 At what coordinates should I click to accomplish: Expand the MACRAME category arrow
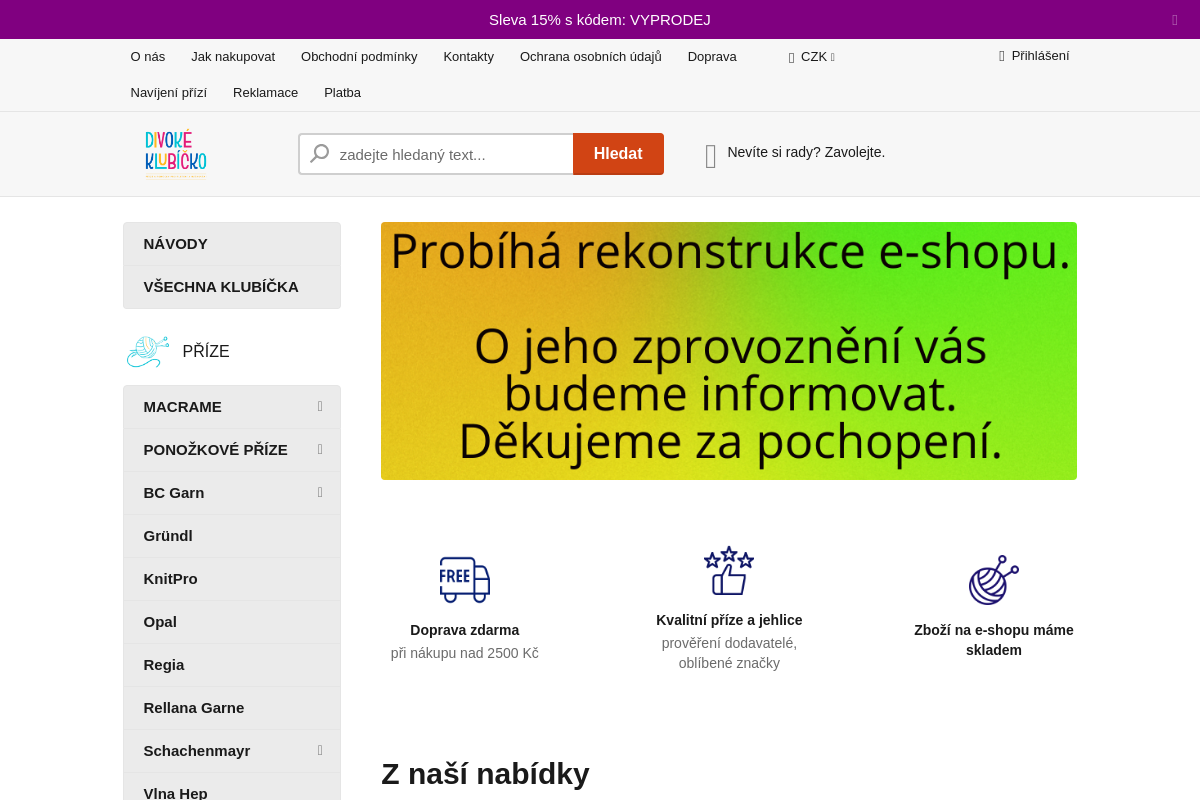coord(320,407)
